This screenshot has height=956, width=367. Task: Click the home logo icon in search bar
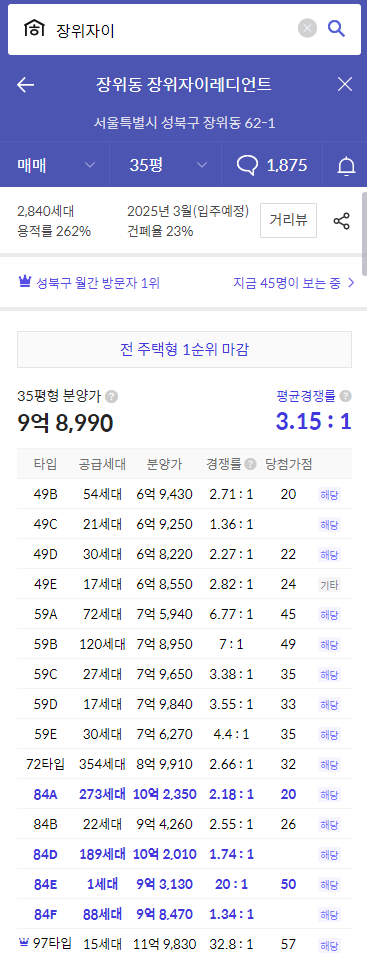[34, 29]
